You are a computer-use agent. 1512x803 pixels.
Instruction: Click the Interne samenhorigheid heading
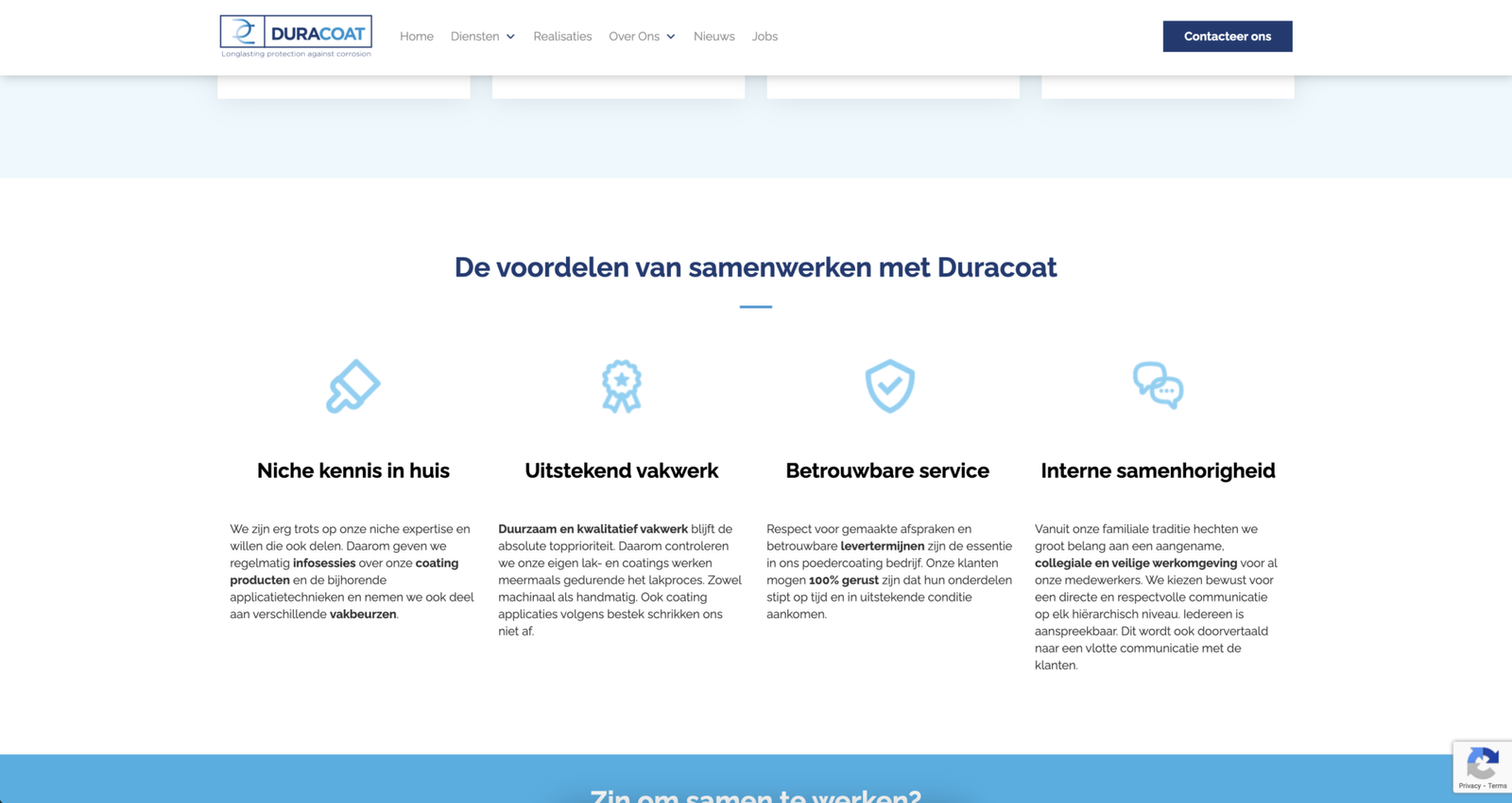point(1158,470)
